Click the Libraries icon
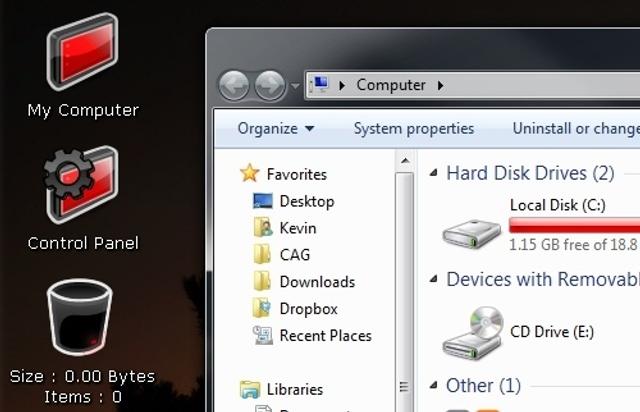Image resolution: width=640 pixels, height=412 pixels. point(250,389)
